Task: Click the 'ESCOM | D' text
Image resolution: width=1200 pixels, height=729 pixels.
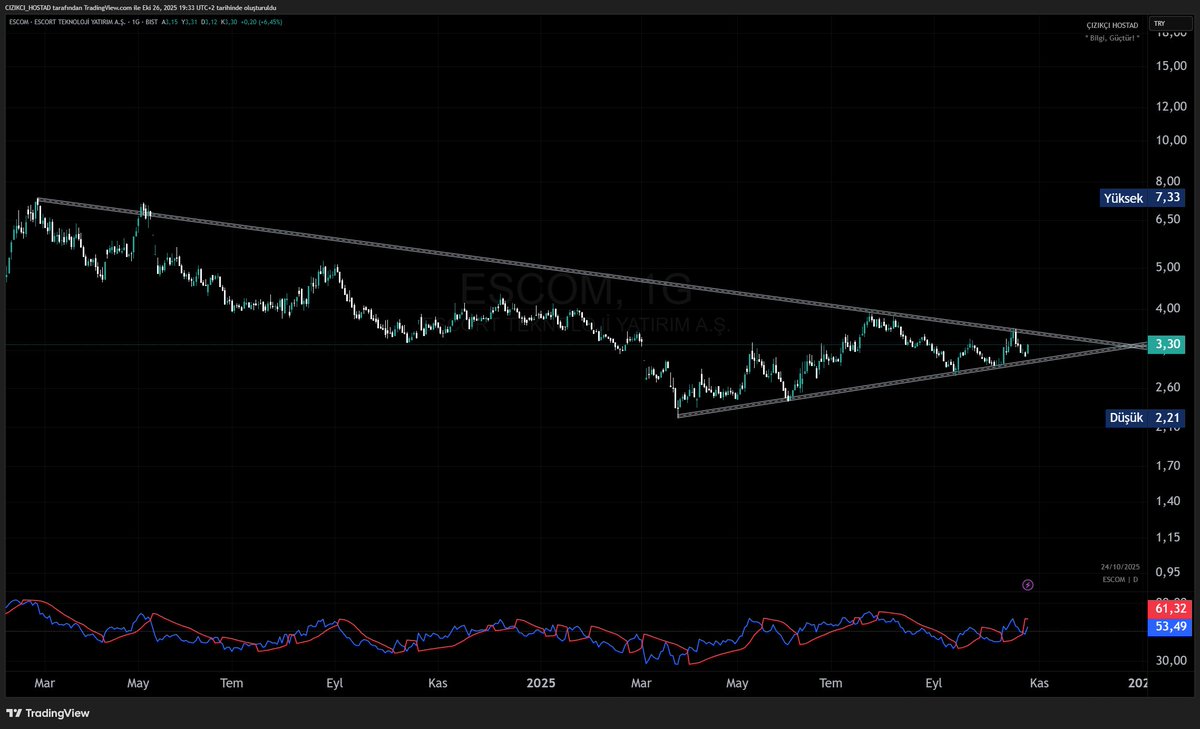Action: point(1121,580)
